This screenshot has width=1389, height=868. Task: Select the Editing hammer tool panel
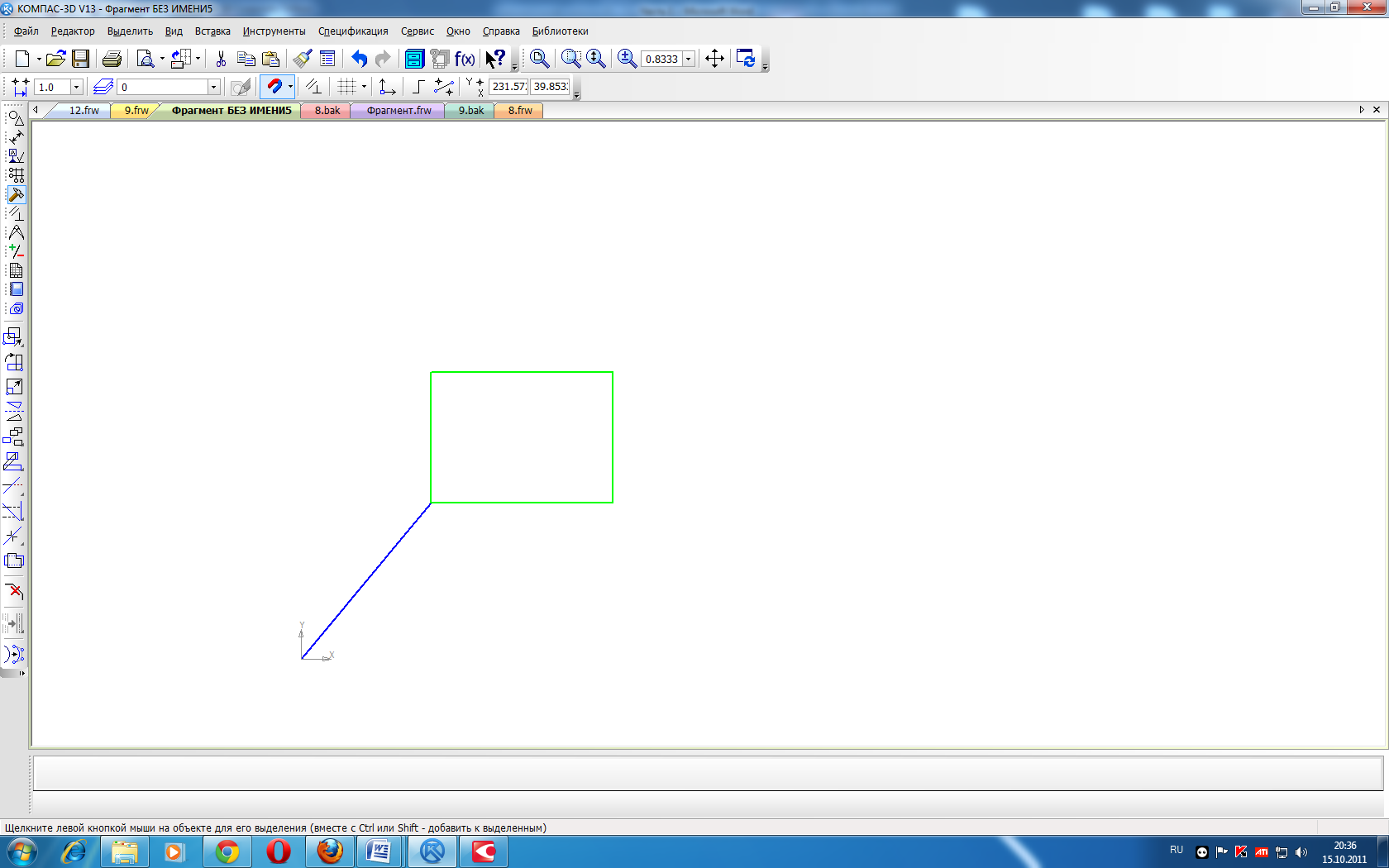[16, 194]
